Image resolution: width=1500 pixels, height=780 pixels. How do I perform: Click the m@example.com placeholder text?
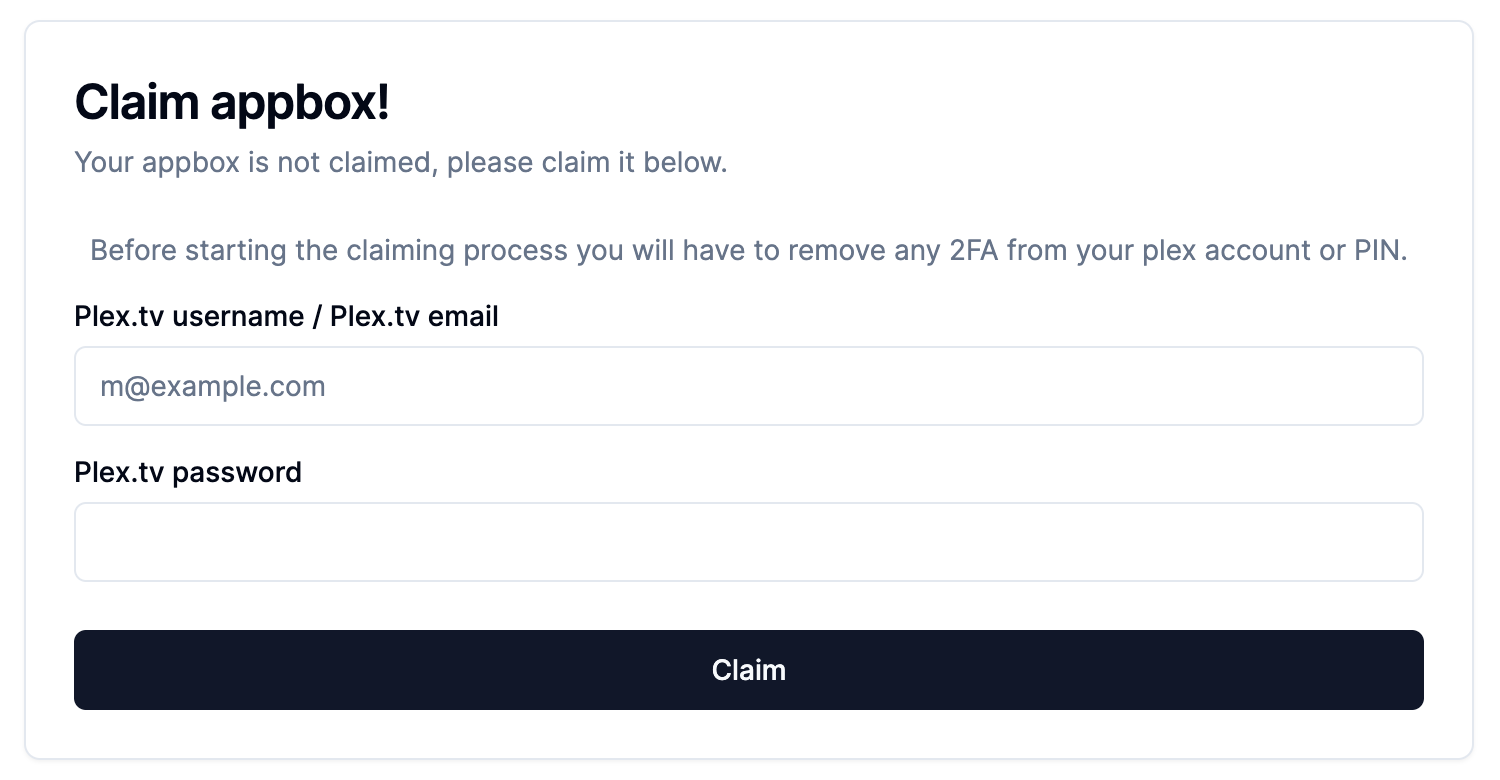[213, 387]
